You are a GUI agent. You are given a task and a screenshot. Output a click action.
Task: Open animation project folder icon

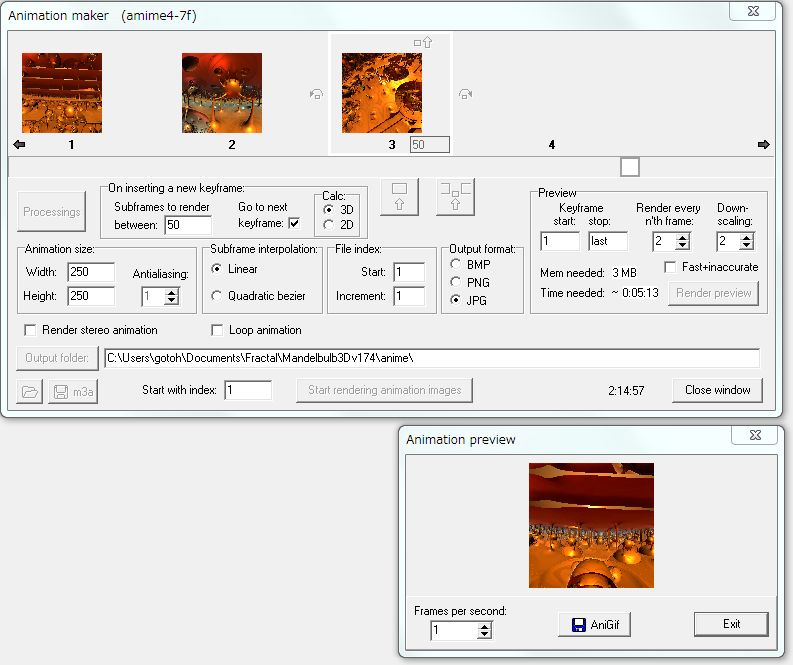[29, 391]
